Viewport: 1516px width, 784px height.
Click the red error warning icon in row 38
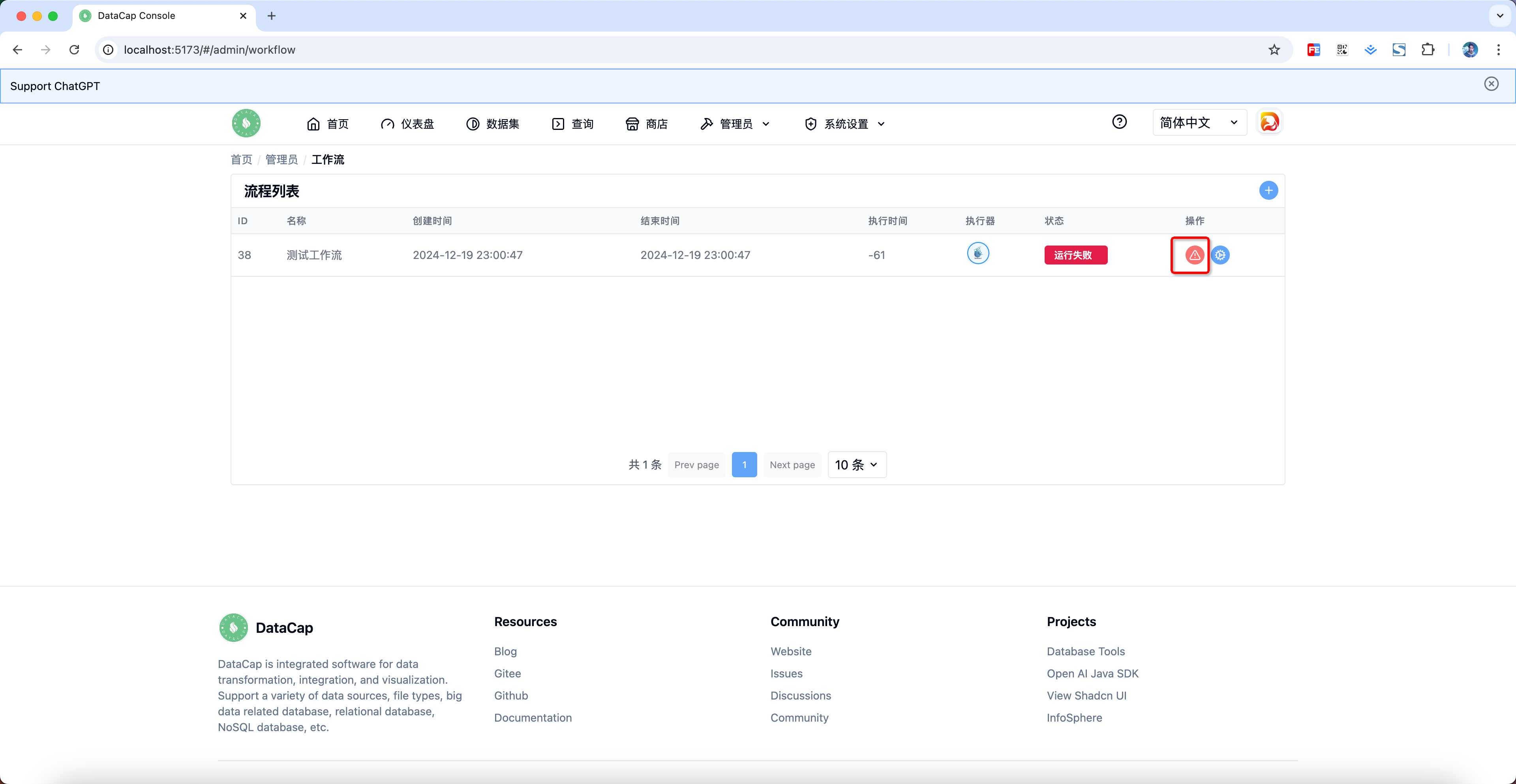(1194, 255)
